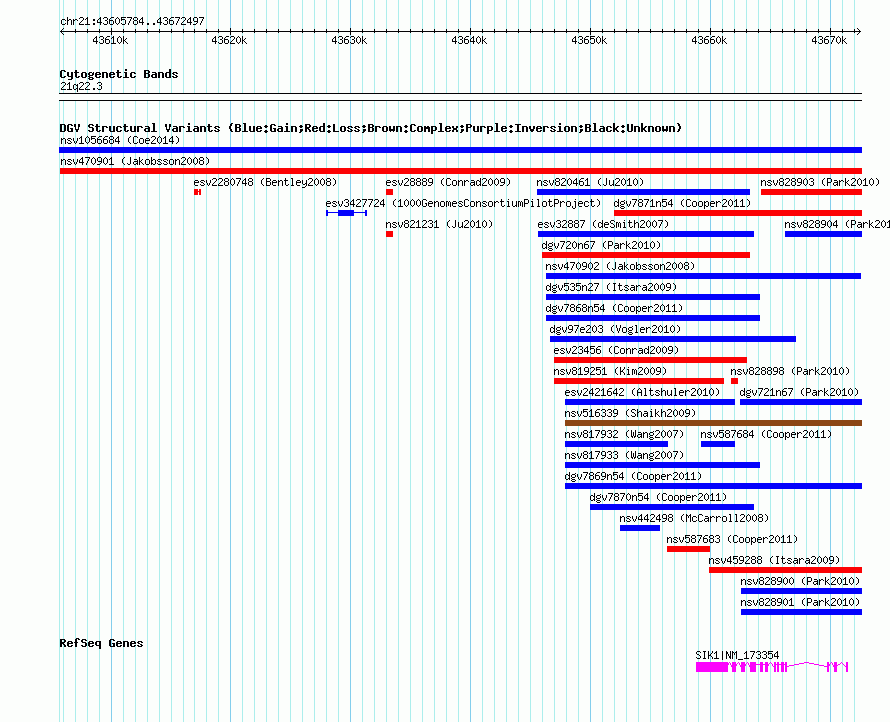Click the dgv535n27 (Itsara2009) label
The width and height of the screenshot is (890, 722).
pos(611,287)
